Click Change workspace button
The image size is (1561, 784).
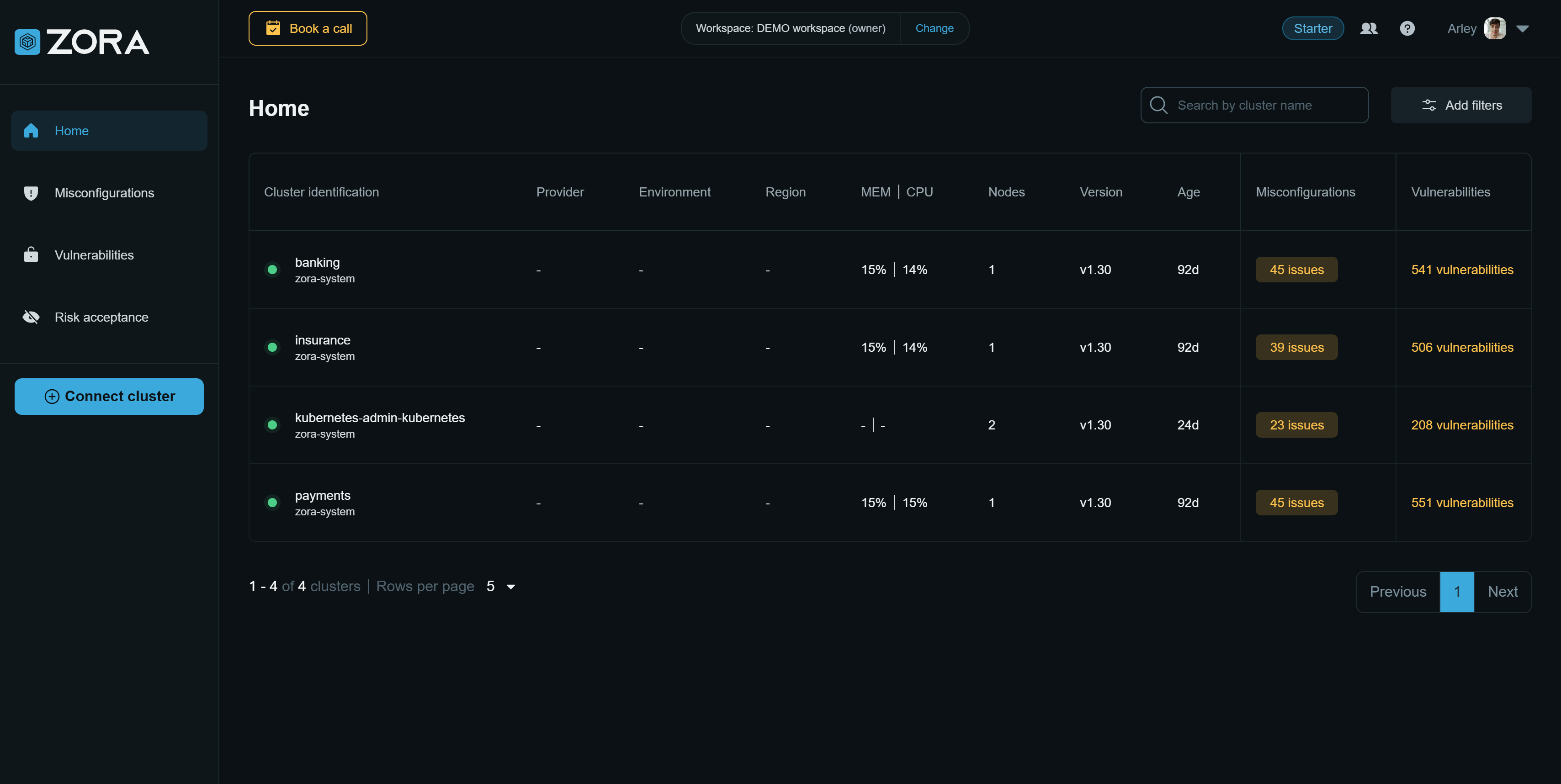(934, 28)
